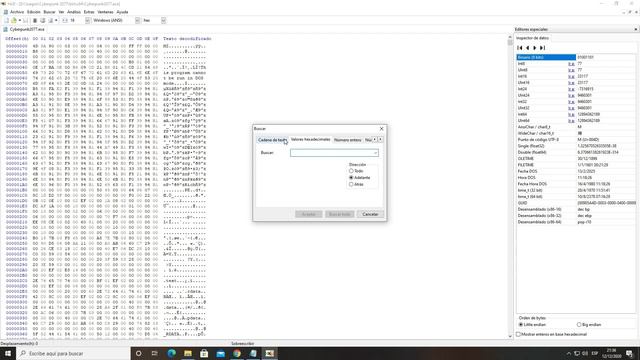Click the Aceptar button
This screenshot has height=360, width=640.
[309, 214]
